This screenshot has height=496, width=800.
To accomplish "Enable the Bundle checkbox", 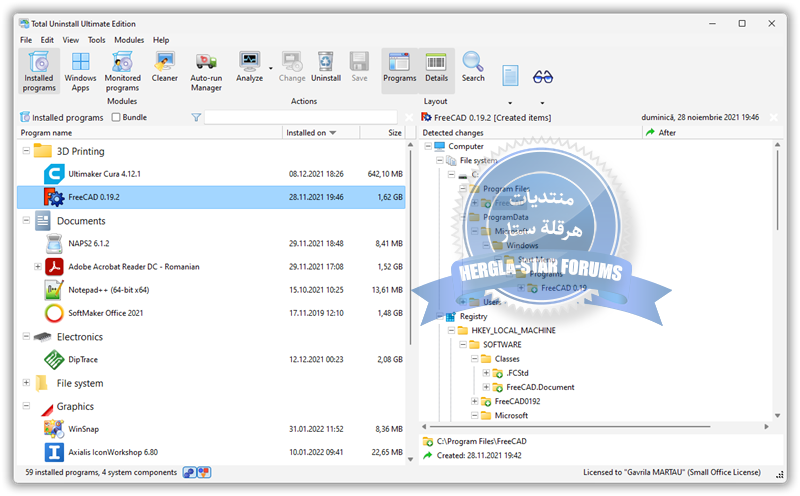I will [116, 117].
